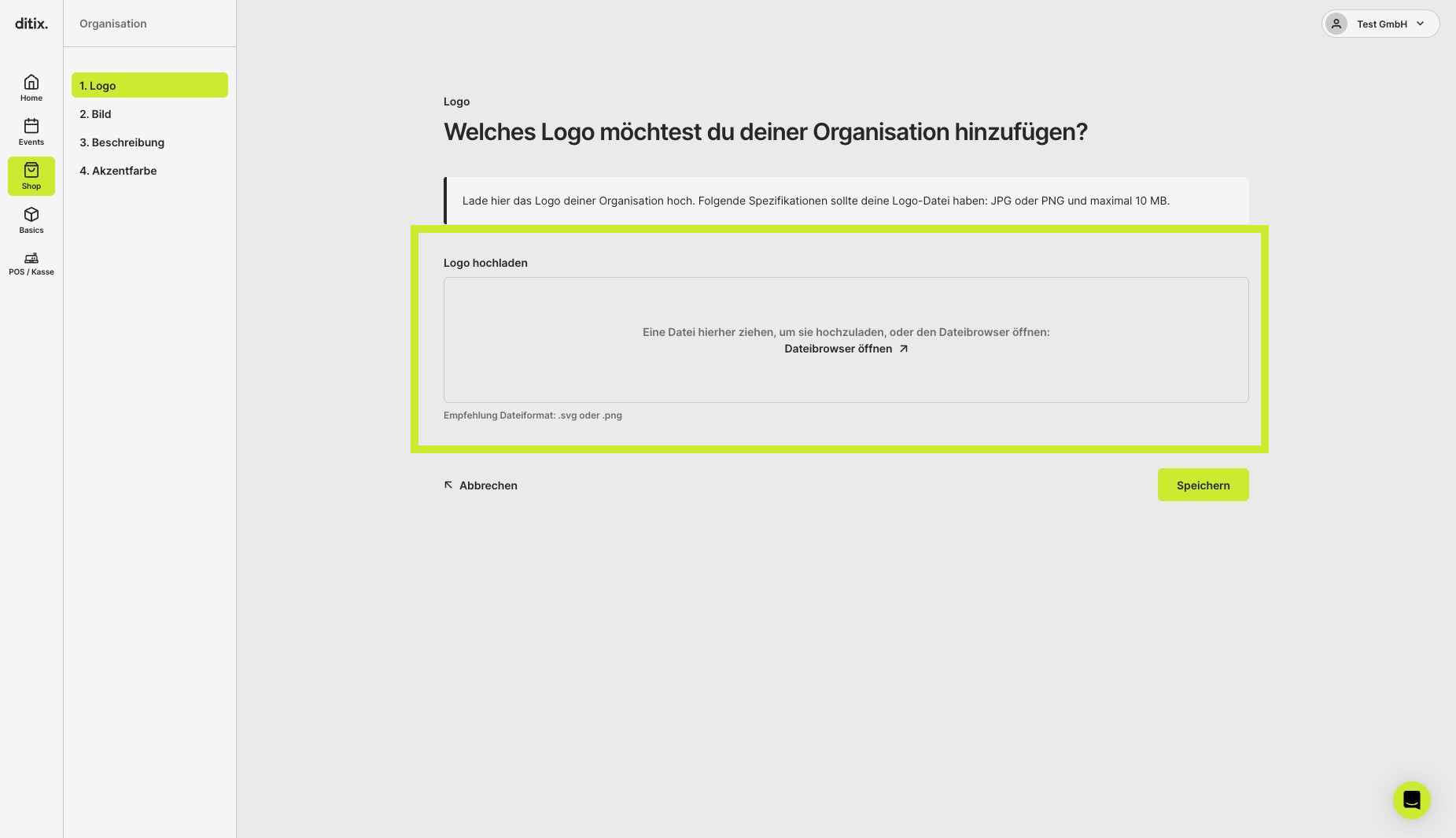
Task: Click the logo upload drop zone
Action: [846, 340]
